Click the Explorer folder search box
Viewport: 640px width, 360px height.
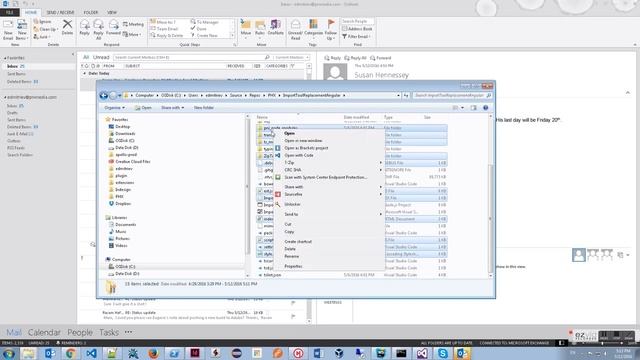tap(452, 96)
